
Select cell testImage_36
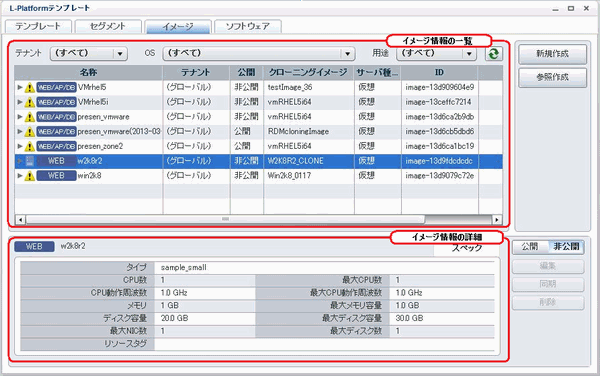coord(290,88)
